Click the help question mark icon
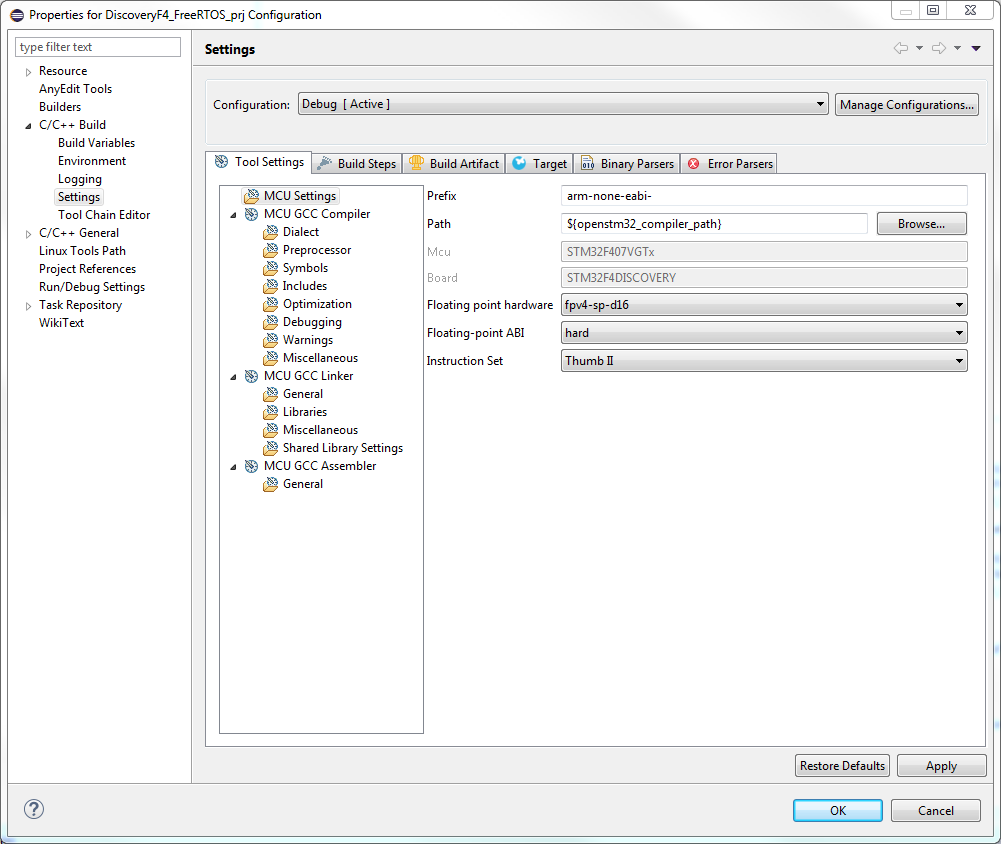This screenshot has height=844, width=1001. point(34,809)
